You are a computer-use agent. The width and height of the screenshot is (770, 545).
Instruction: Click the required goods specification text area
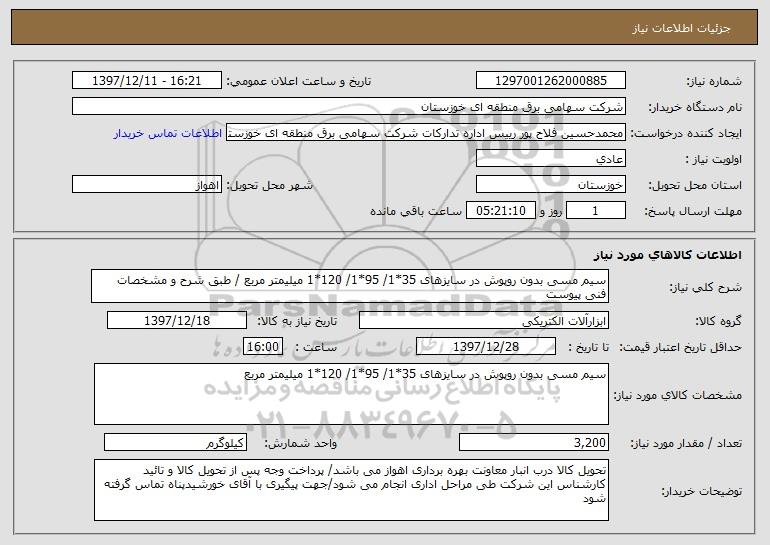pyautogui.click(x=351, y=394)
